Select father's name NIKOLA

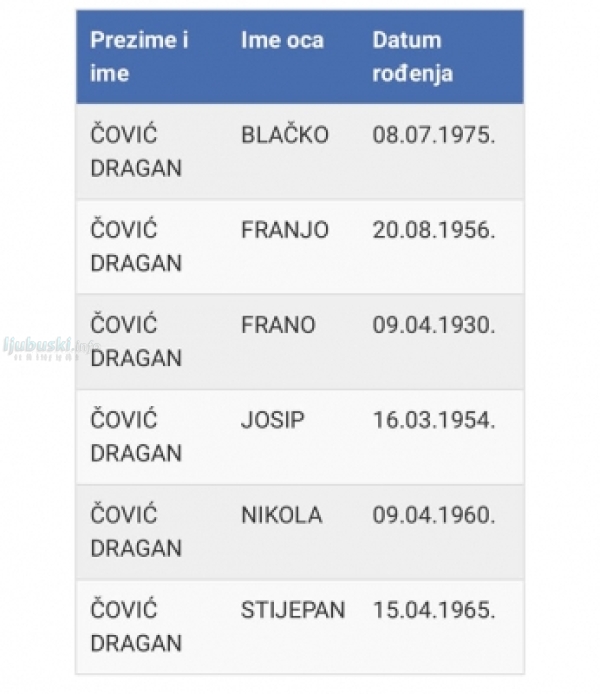click(x=281, y=515)
